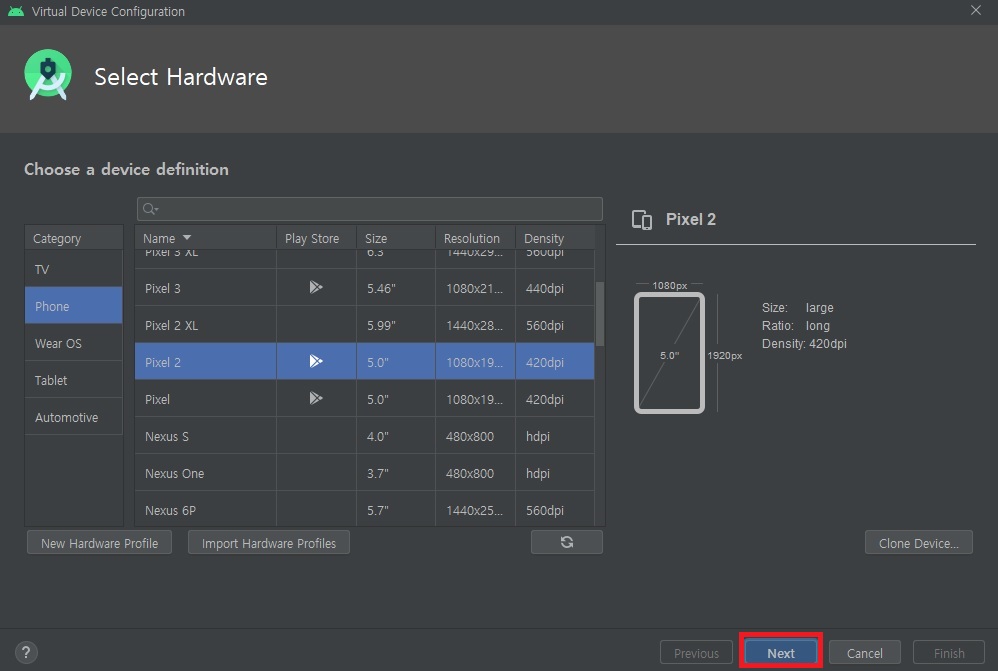
Task: Select the Pixel 2 device name
Action: (x=163, y=362)
